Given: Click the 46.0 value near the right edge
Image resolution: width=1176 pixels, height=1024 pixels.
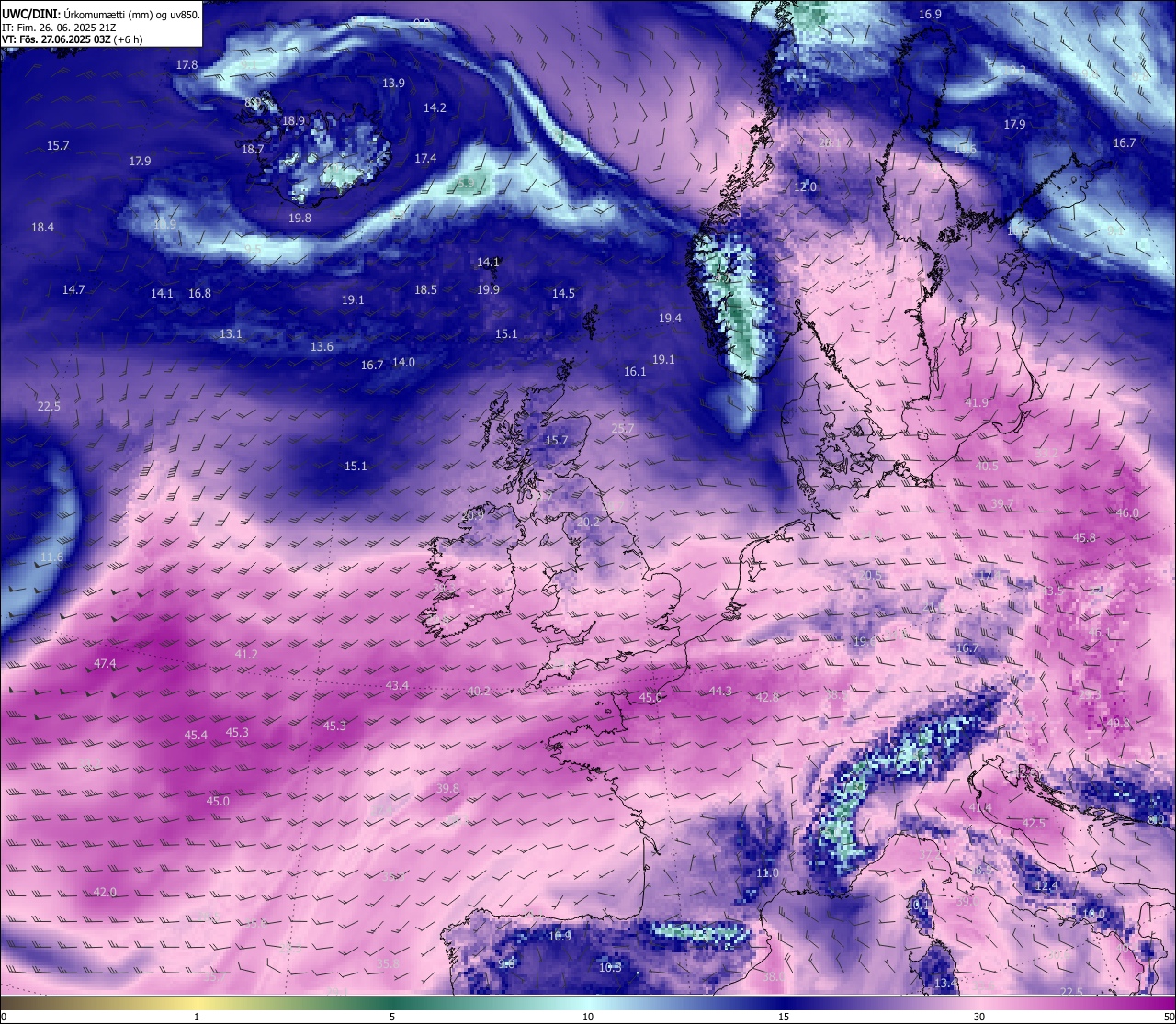Looking at the screenshot, I should [1127, 513].
